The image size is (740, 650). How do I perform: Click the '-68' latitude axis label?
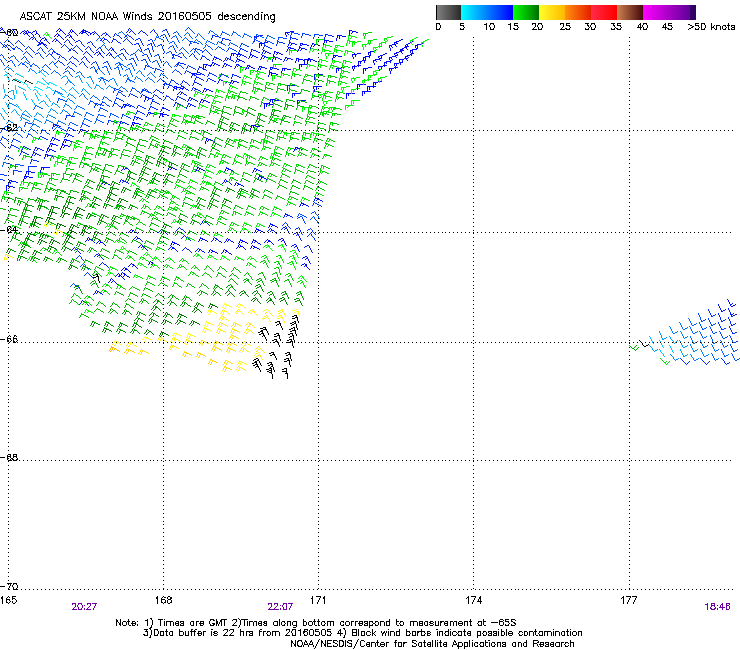pyautogui.click(x=9, y=458)
